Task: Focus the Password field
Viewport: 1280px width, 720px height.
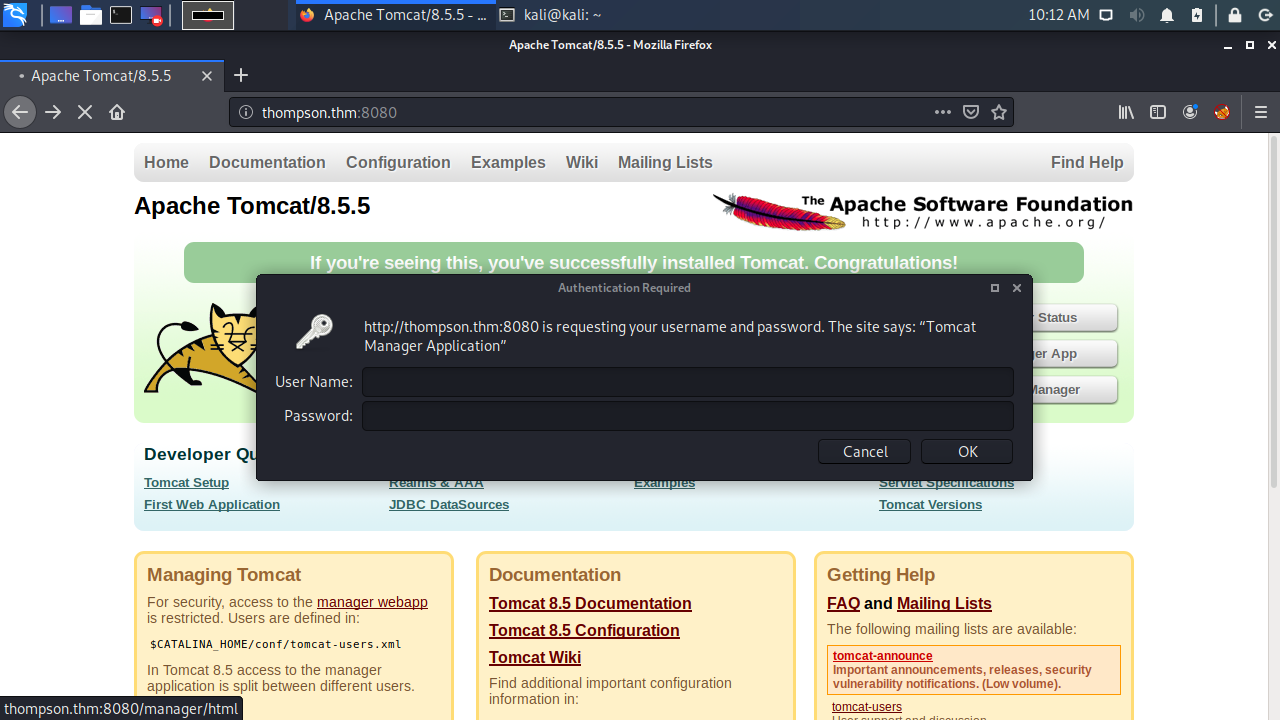Action: [688, 416]
